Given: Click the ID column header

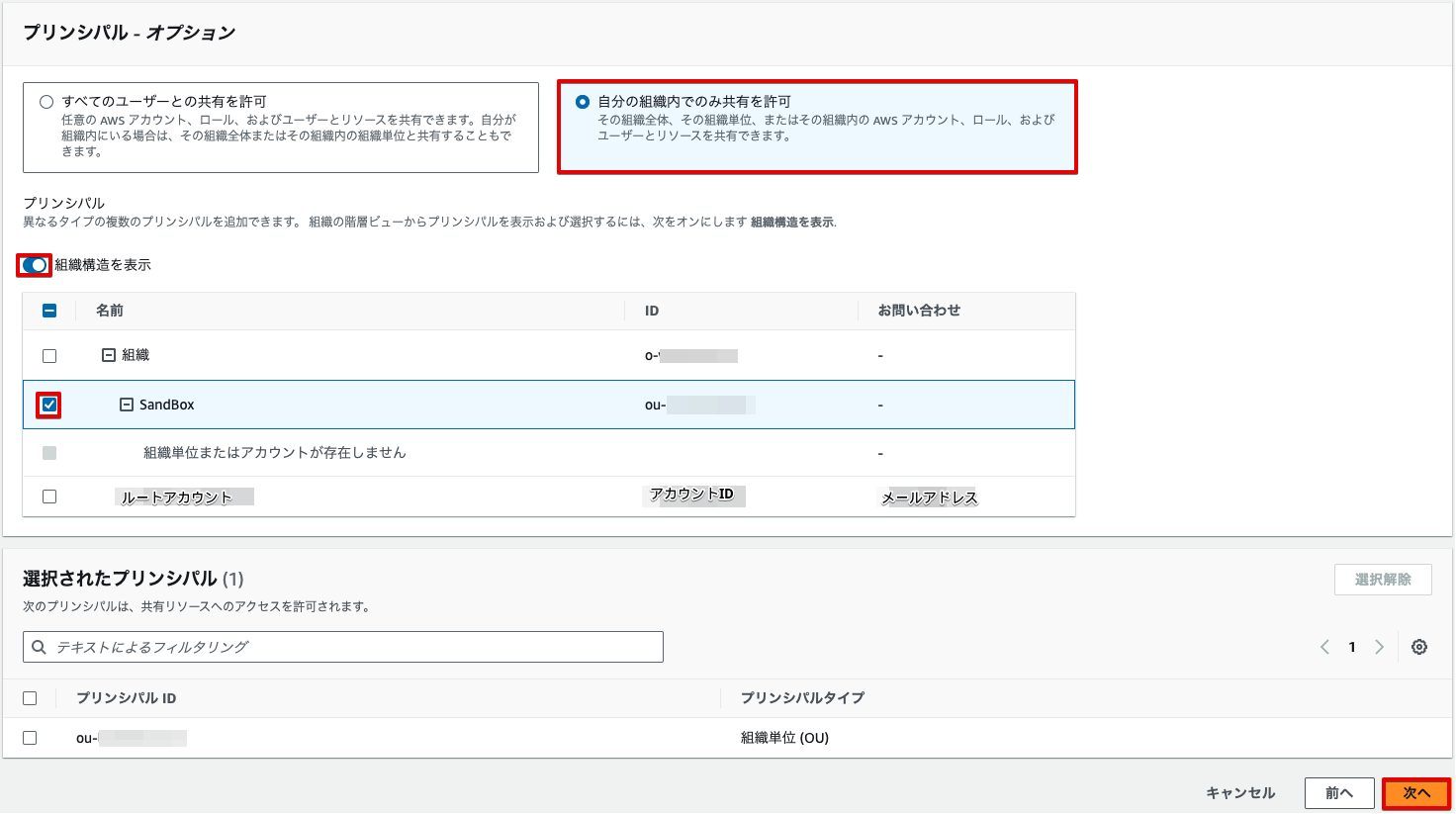Looking at the screenshot, I should tap(652, 311).
